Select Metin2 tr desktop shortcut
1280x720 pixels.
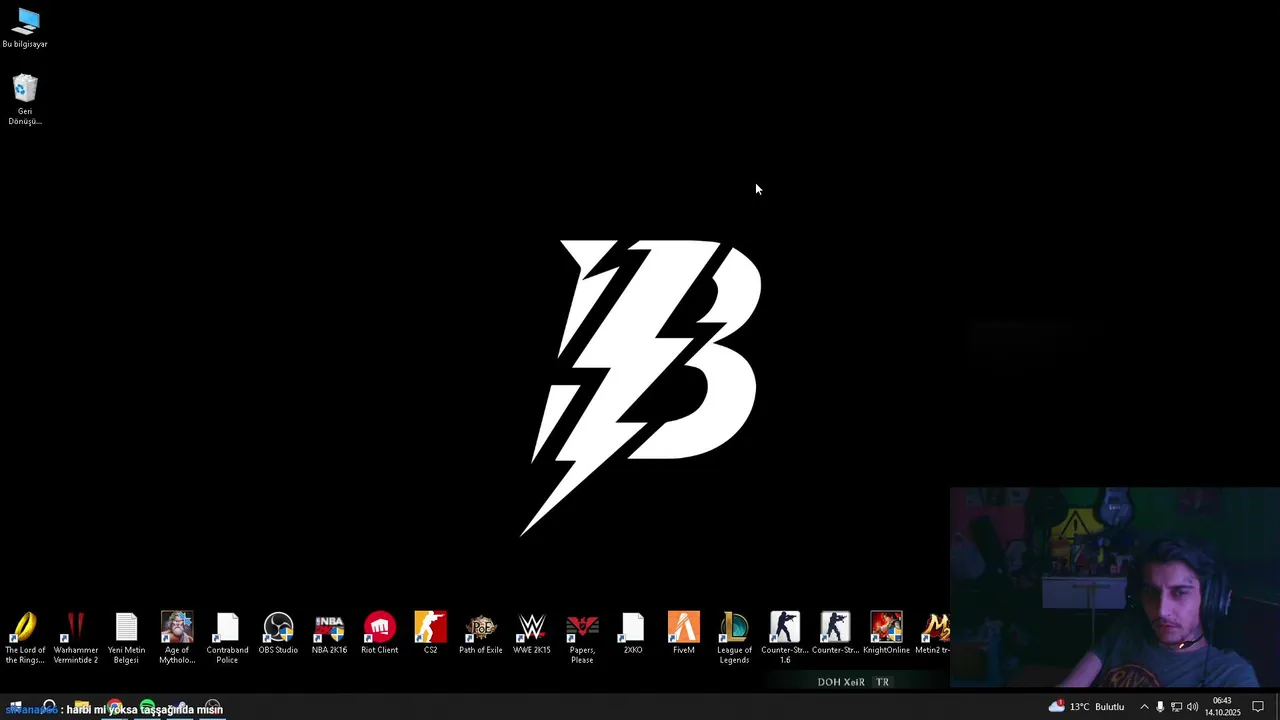click(933, 634)
